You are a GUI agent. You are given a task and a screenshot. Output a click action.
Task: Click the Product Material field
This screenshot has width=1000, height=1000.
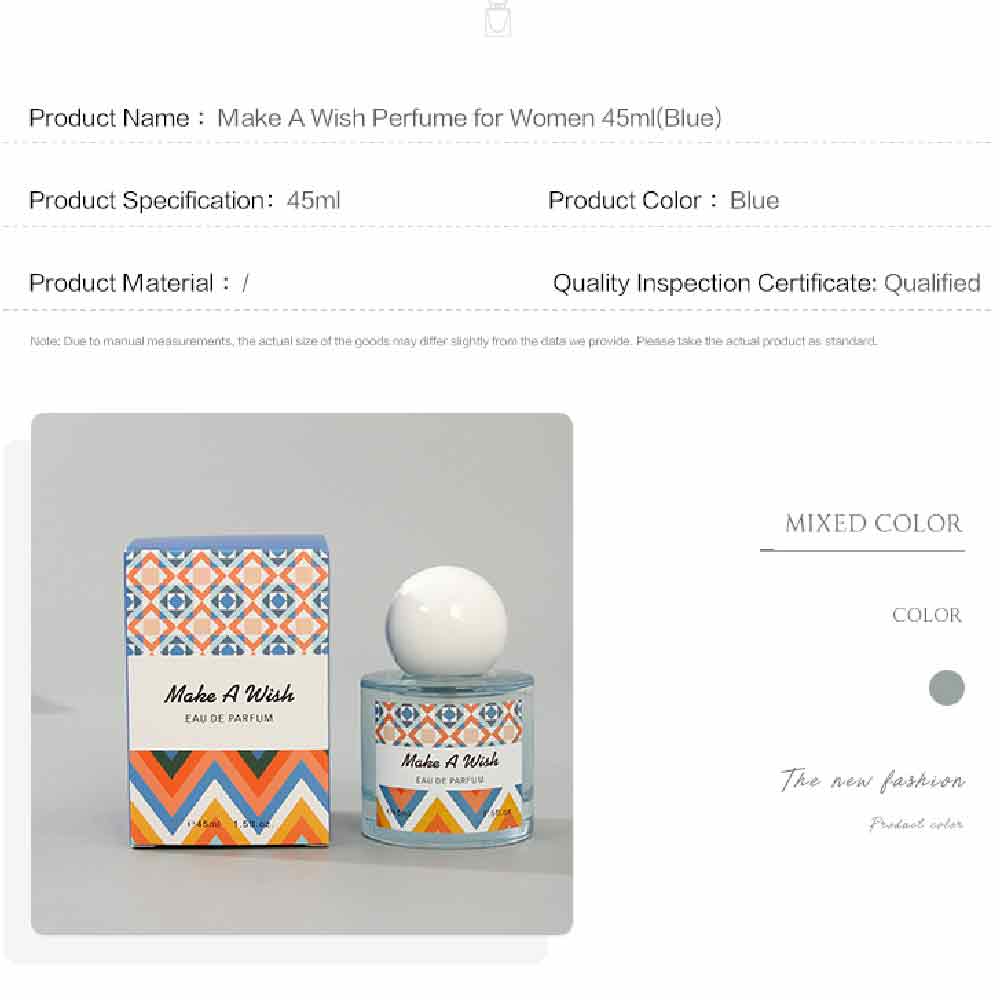[139, 283]
